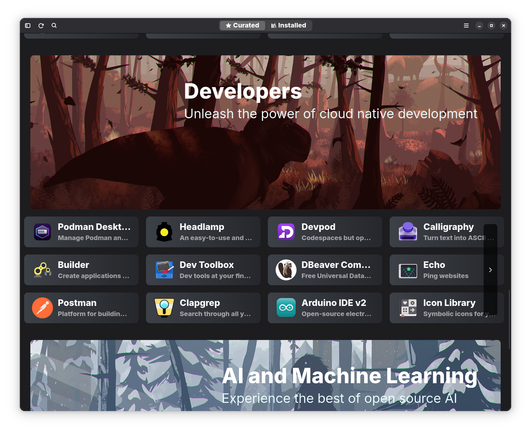The height and width of the screenshot is (433, 531).
Task: Open the Headlamp app tile
Action: (203, 232)
